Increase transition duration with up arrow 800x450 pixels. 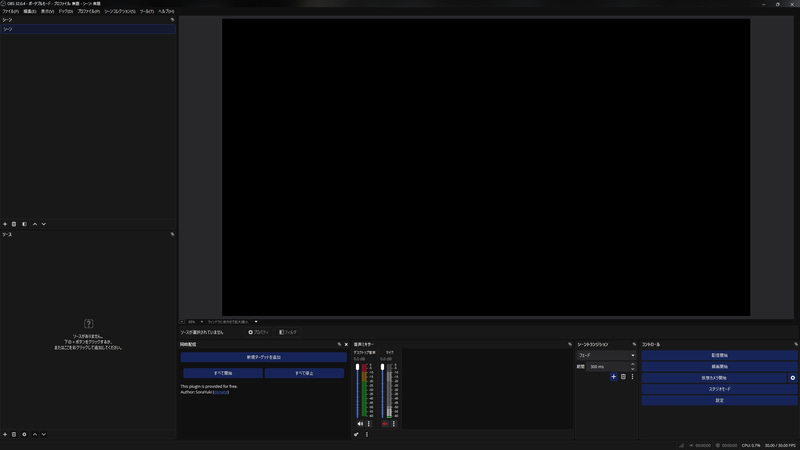(633, 364)
